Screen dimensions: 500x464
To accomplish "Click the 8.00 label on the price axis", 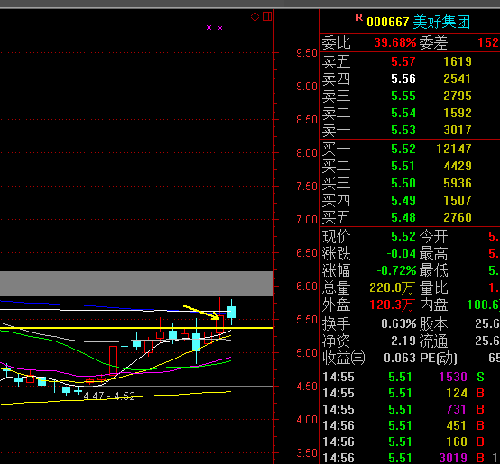I will [307, 153].
